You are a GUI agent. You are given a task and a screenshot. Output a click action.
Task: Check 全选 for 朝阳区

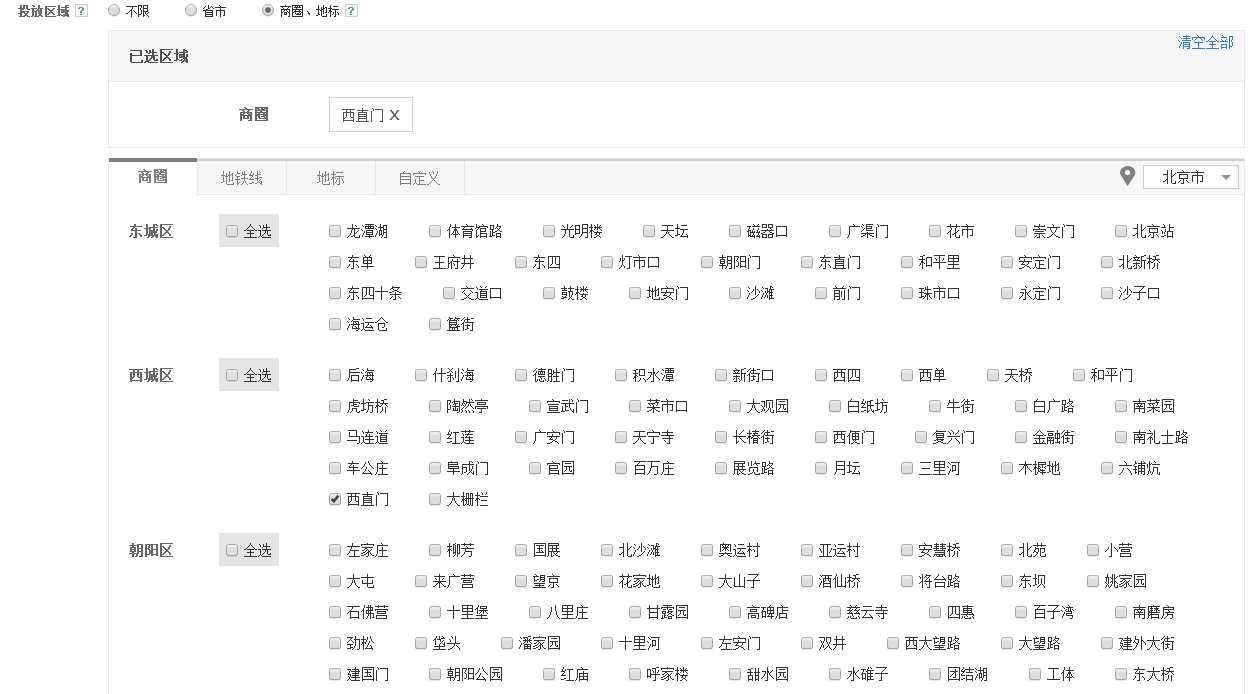232,550
